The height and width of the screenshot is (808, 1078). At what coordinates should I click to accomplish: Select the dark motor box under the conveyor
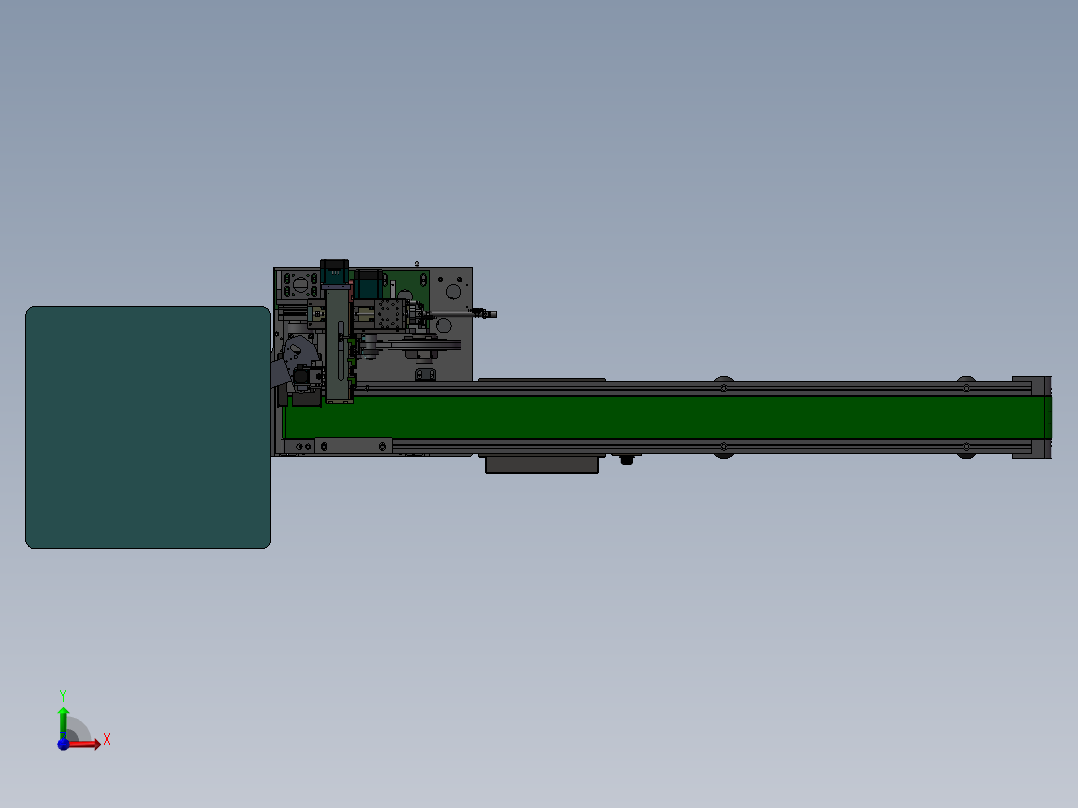tap(542, 465)
